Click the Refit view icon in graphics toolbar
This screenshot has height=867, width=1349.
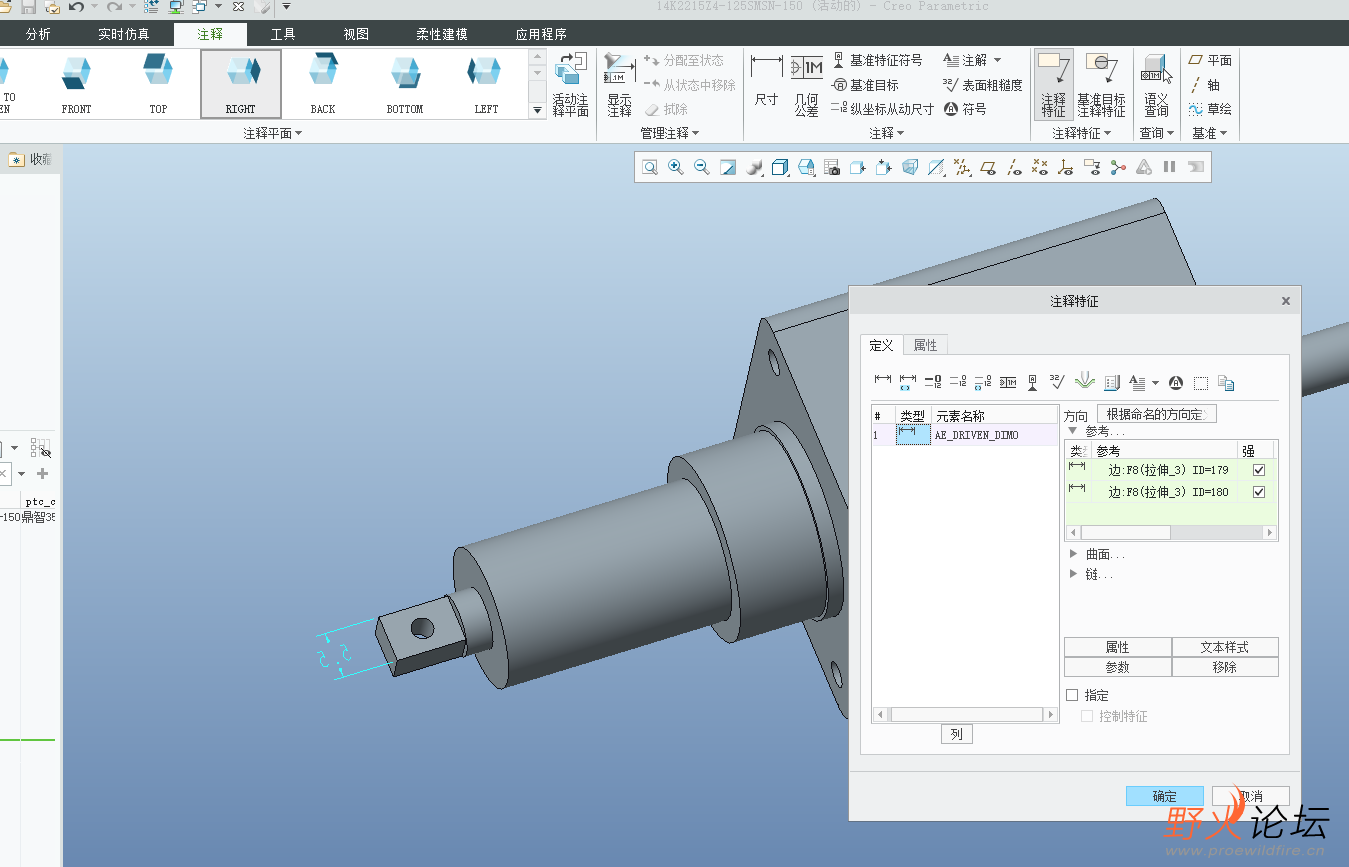tap(650, 168)
